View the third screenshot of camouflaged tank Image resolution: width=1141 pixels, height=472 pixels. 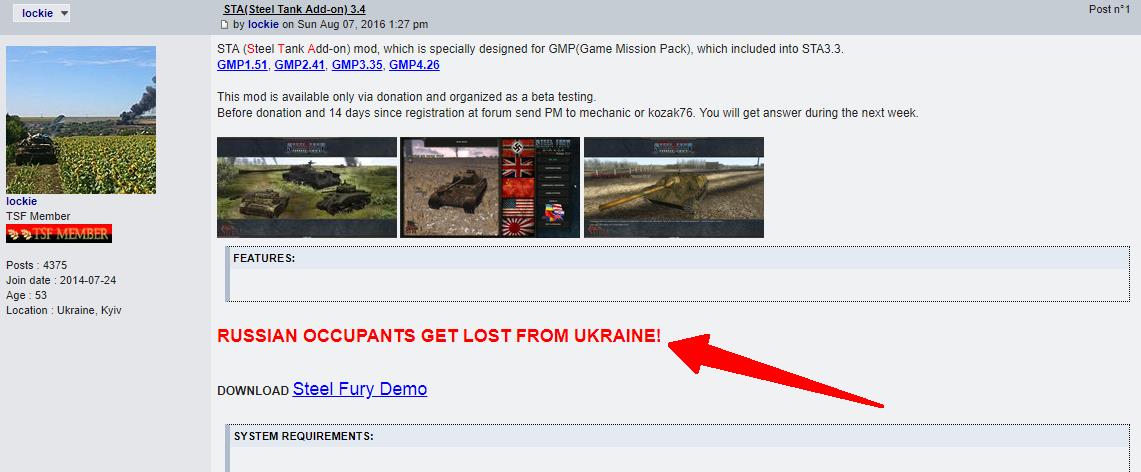(674, 188)
